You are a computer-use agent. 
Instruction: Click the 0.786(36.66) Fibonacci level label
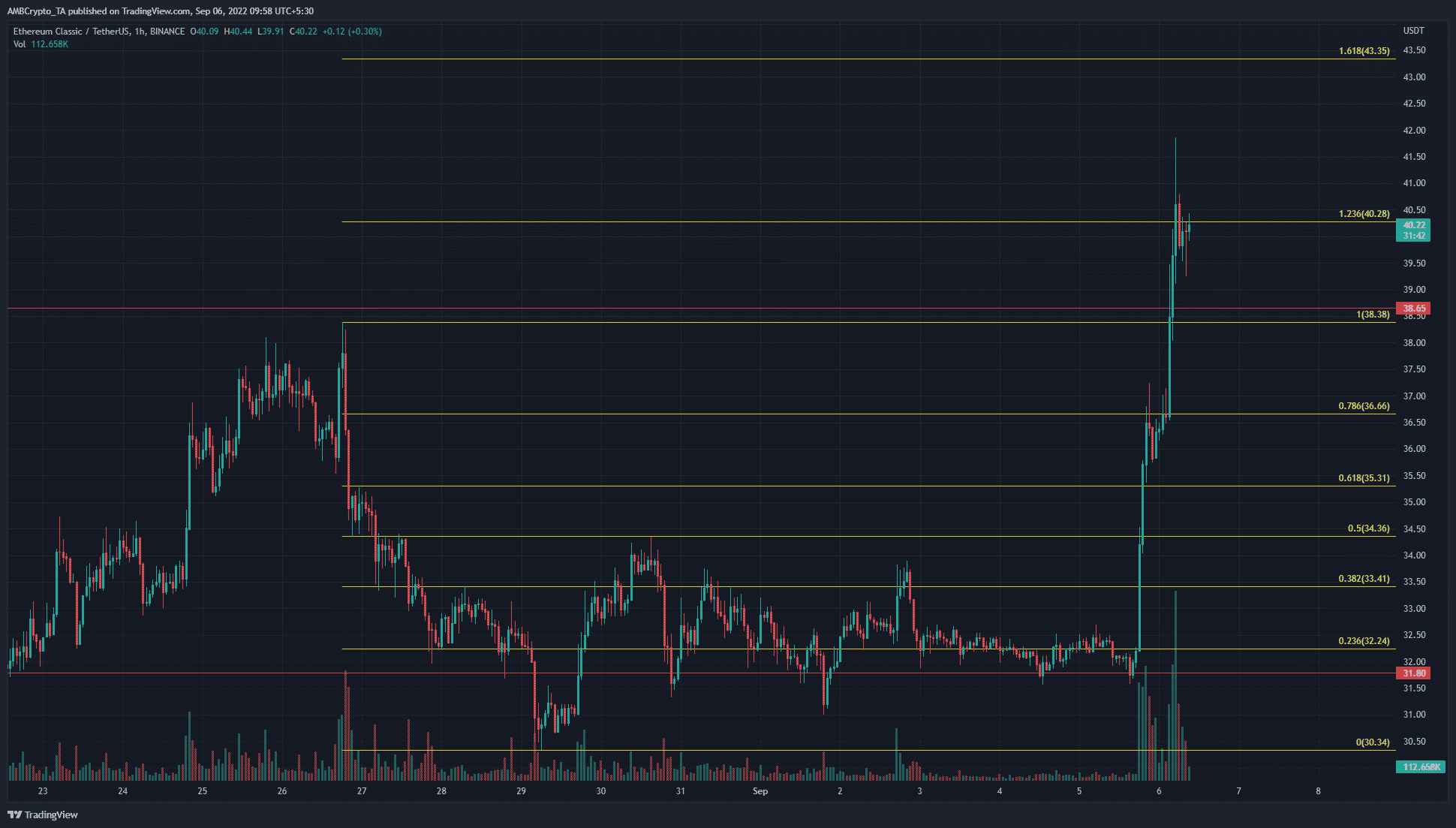click(x=1364, y=406)
